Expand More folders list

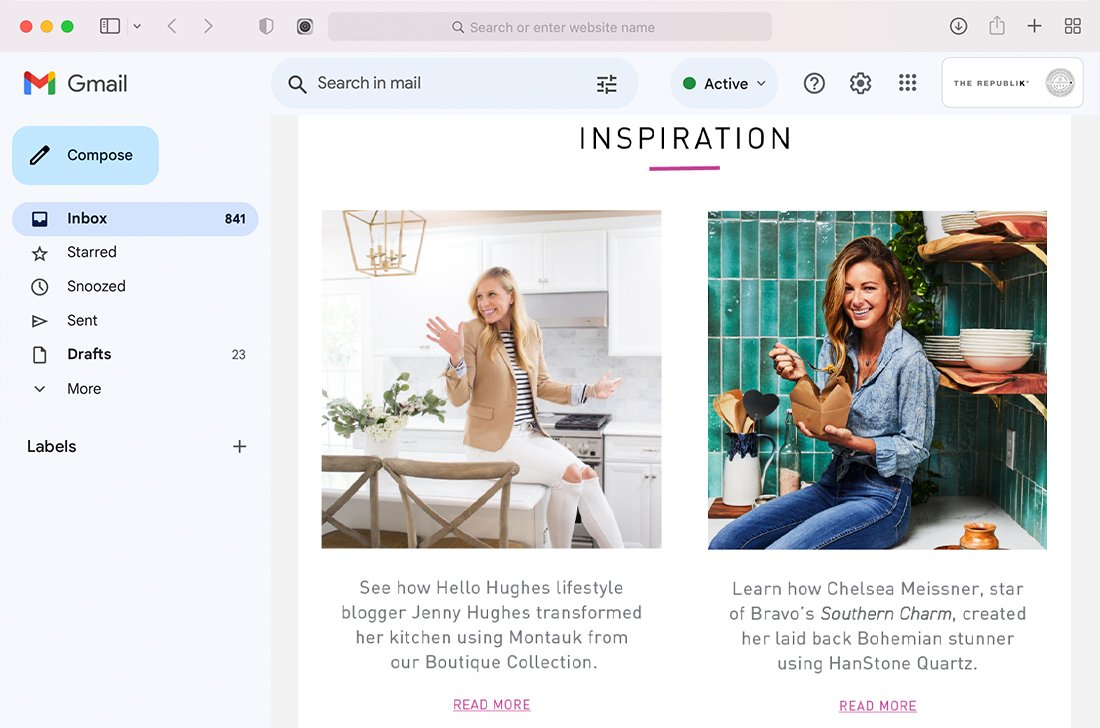click(135, 389)
